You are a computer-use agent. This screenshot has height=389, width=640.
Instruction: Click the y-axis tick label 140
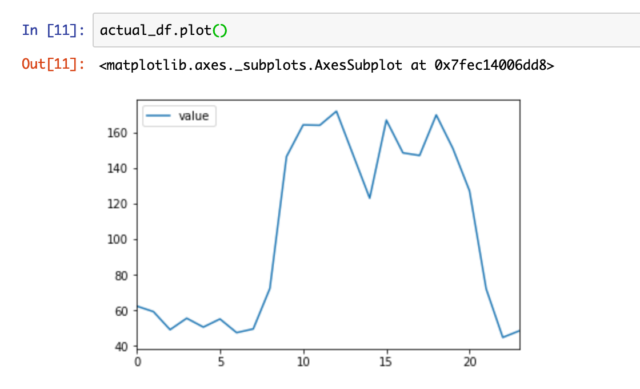point(117,168)
